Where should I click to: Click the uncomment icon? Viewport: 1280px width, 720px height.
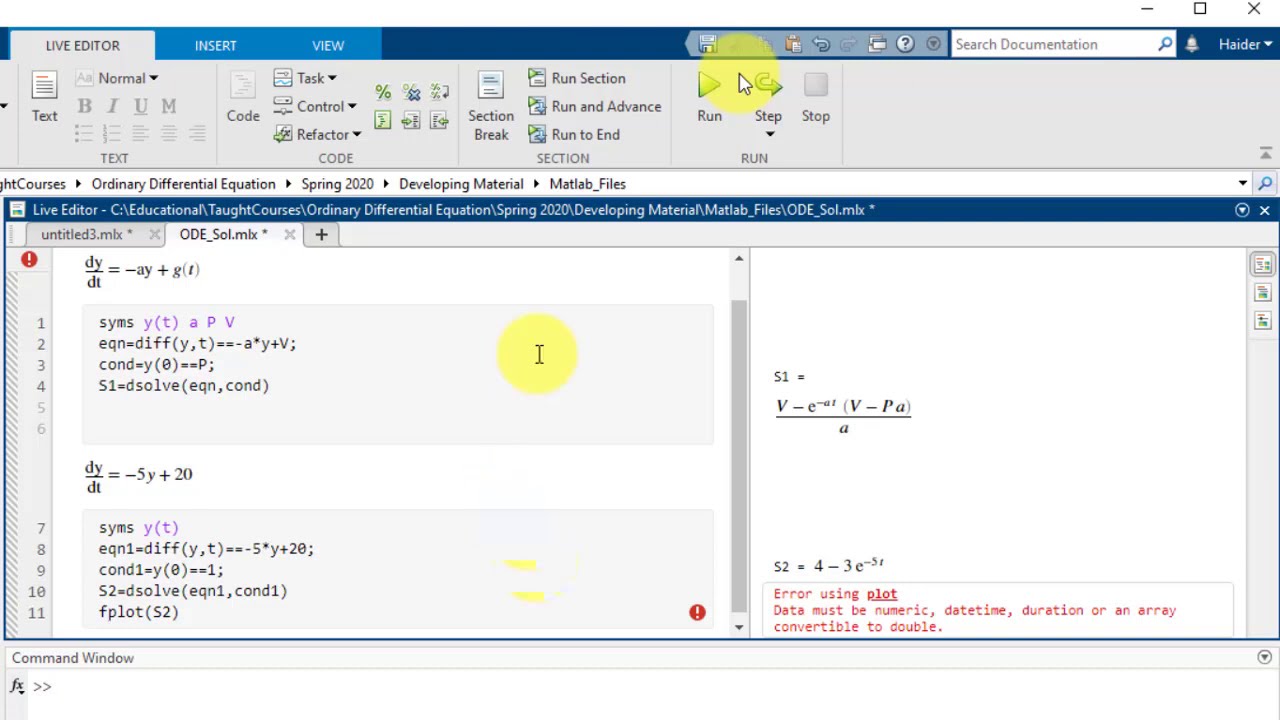click(411, 92)
